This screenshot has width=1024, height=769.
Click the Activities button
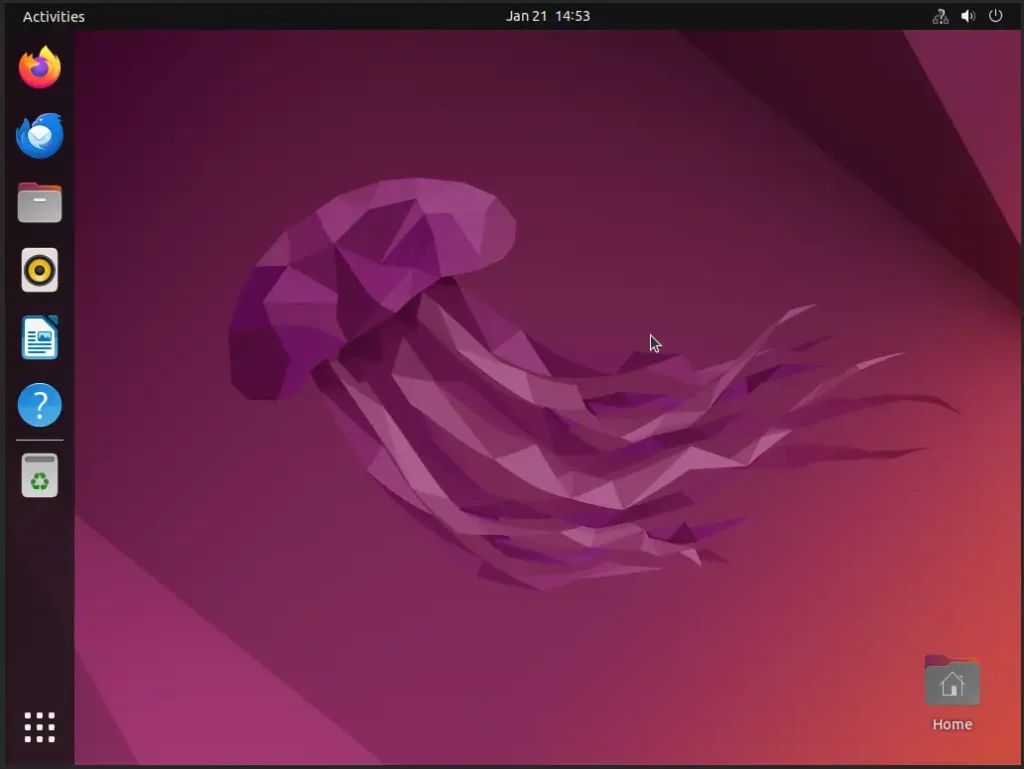click(x=54, y=16)
